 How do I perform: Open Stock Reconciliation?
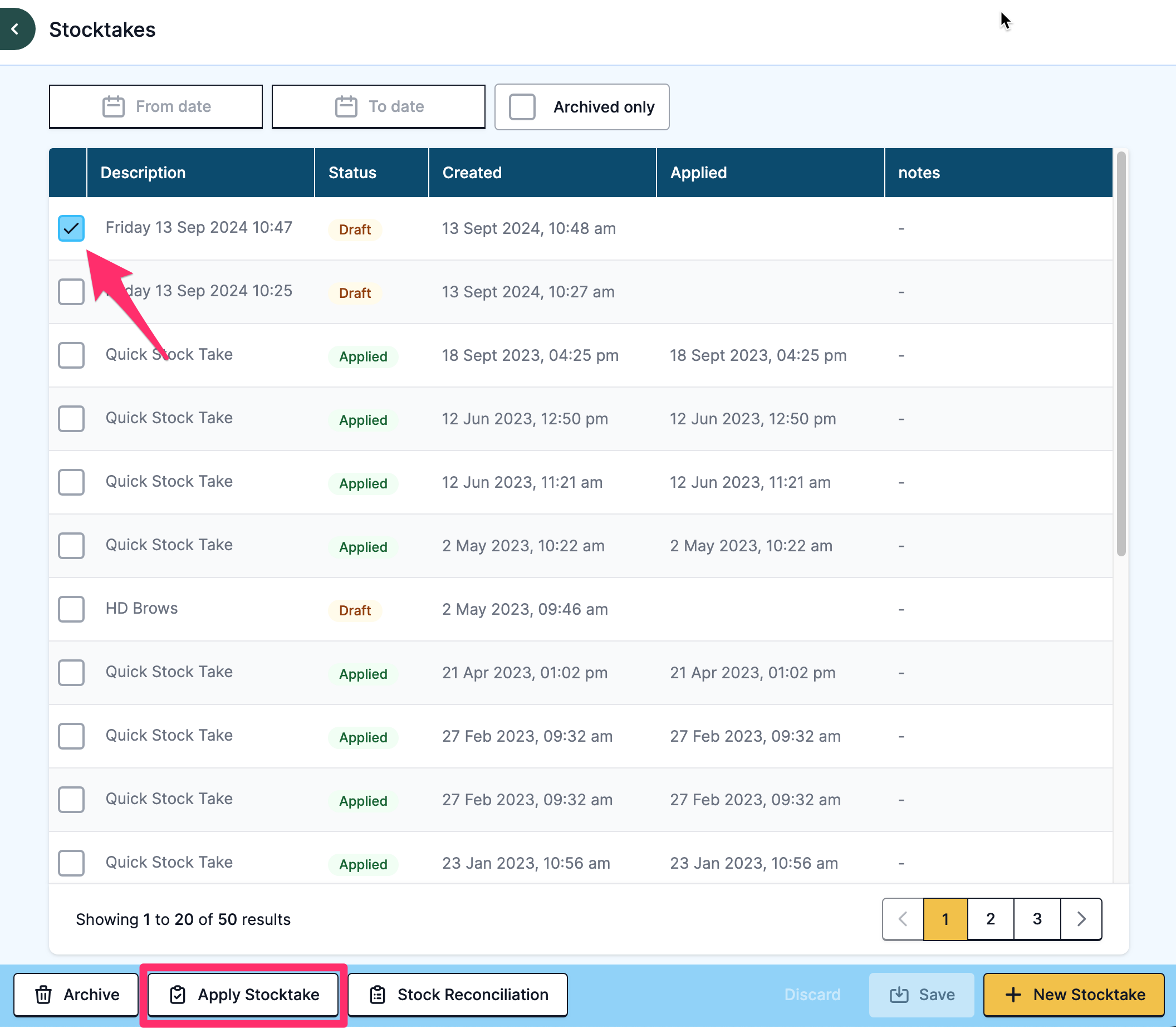pos(458,995)
